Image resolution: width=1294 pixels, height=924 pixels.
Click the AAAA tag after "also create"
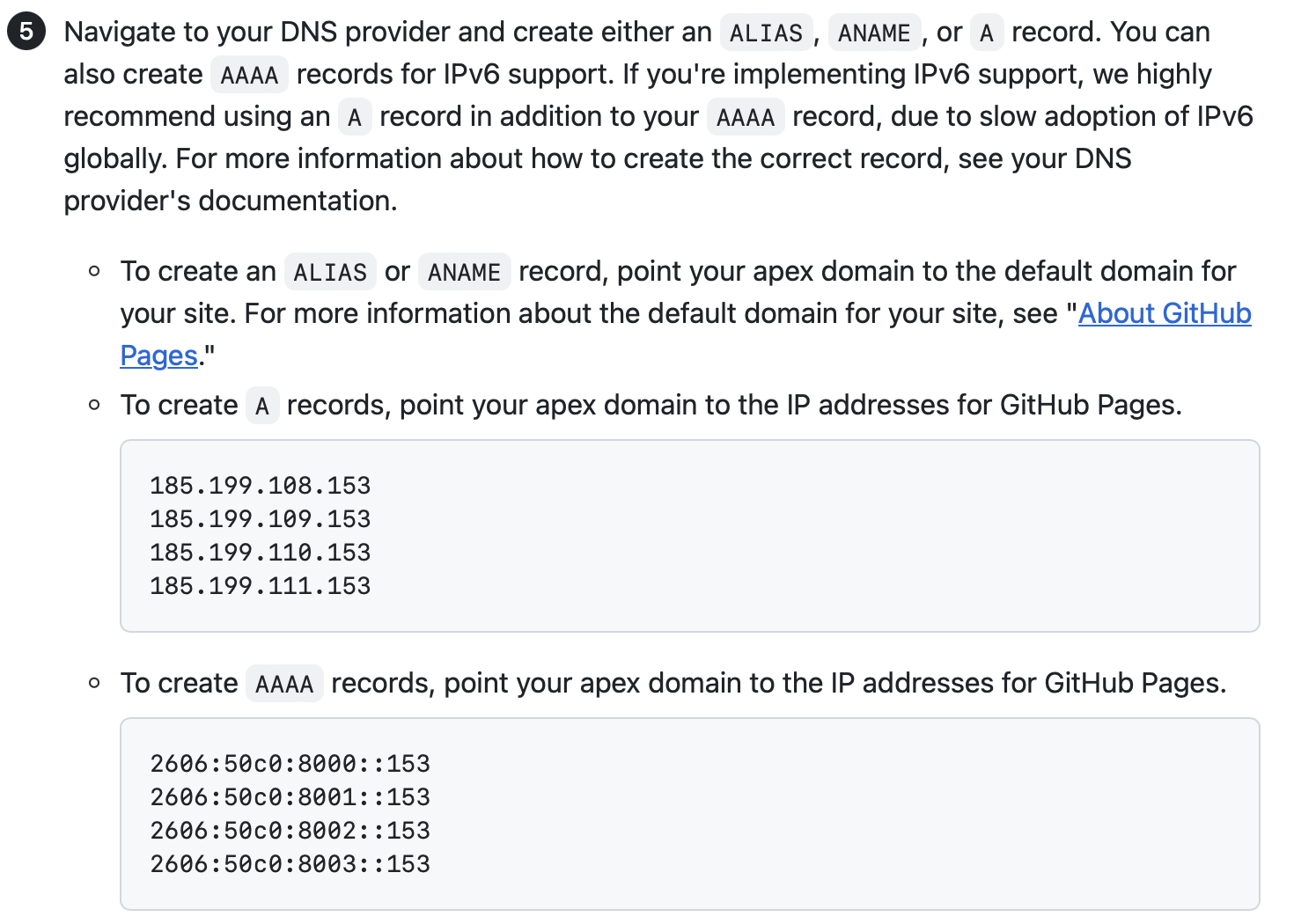coord(249,76)
